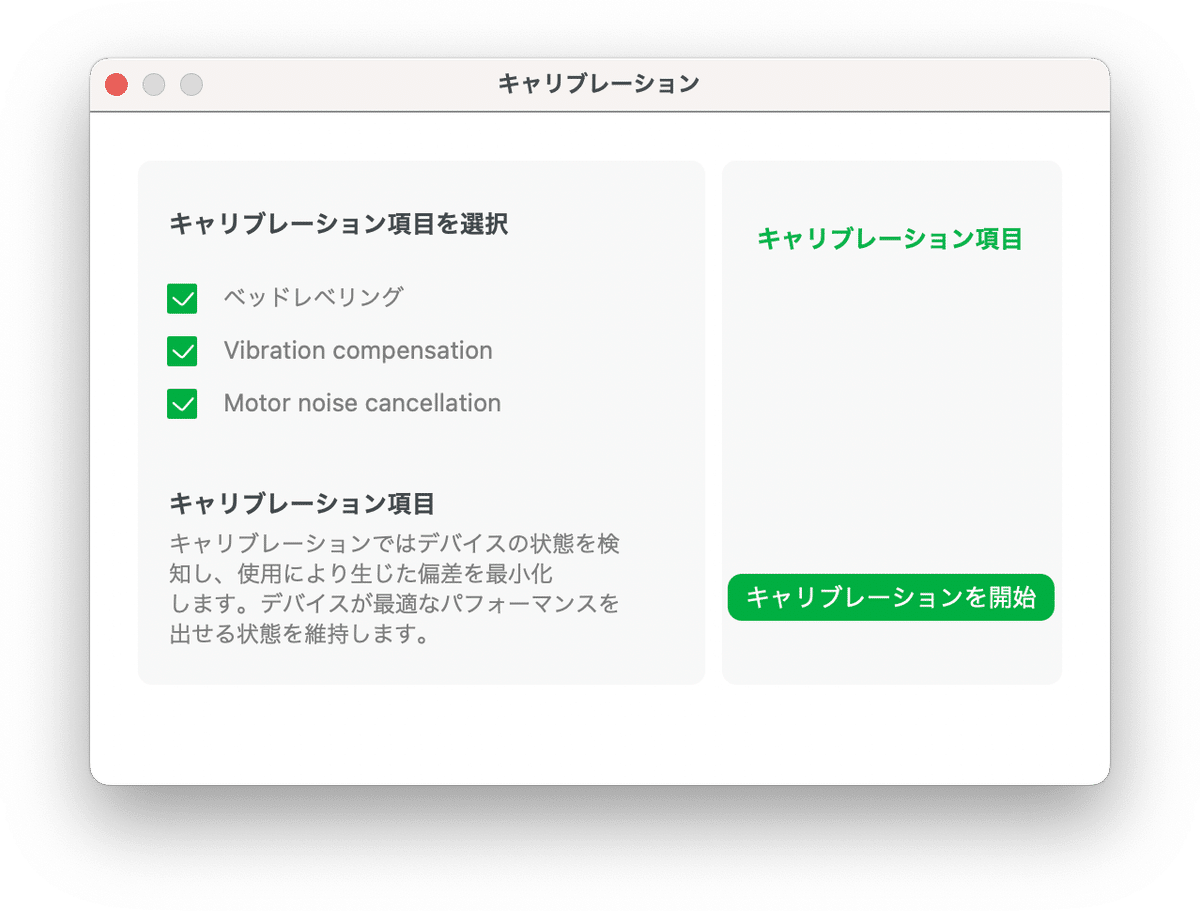1200x911 pixels.
Task: Toggle the Vibration compensation checkbox
Action: 182,351
